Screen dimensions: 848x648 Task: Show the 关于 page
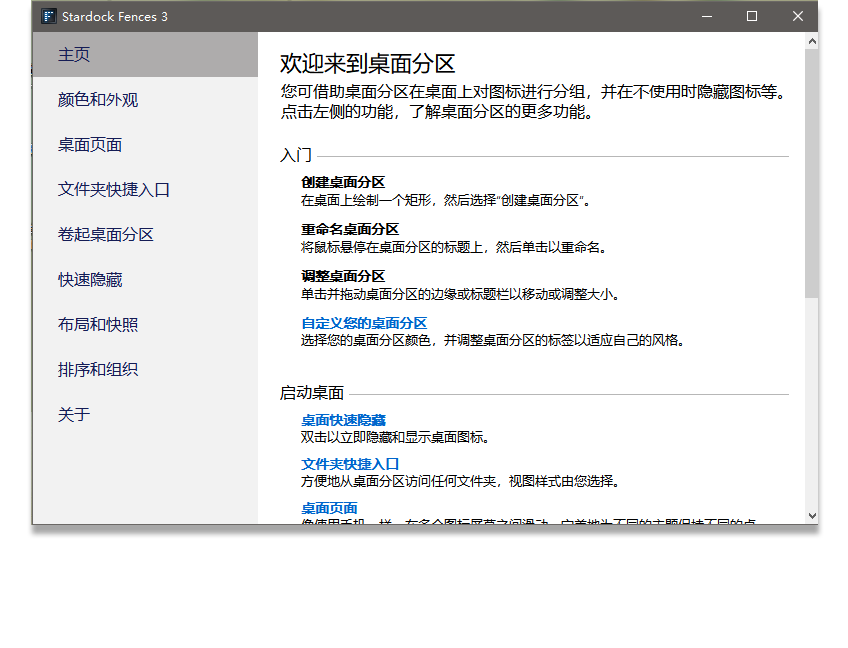pos(74,415)
